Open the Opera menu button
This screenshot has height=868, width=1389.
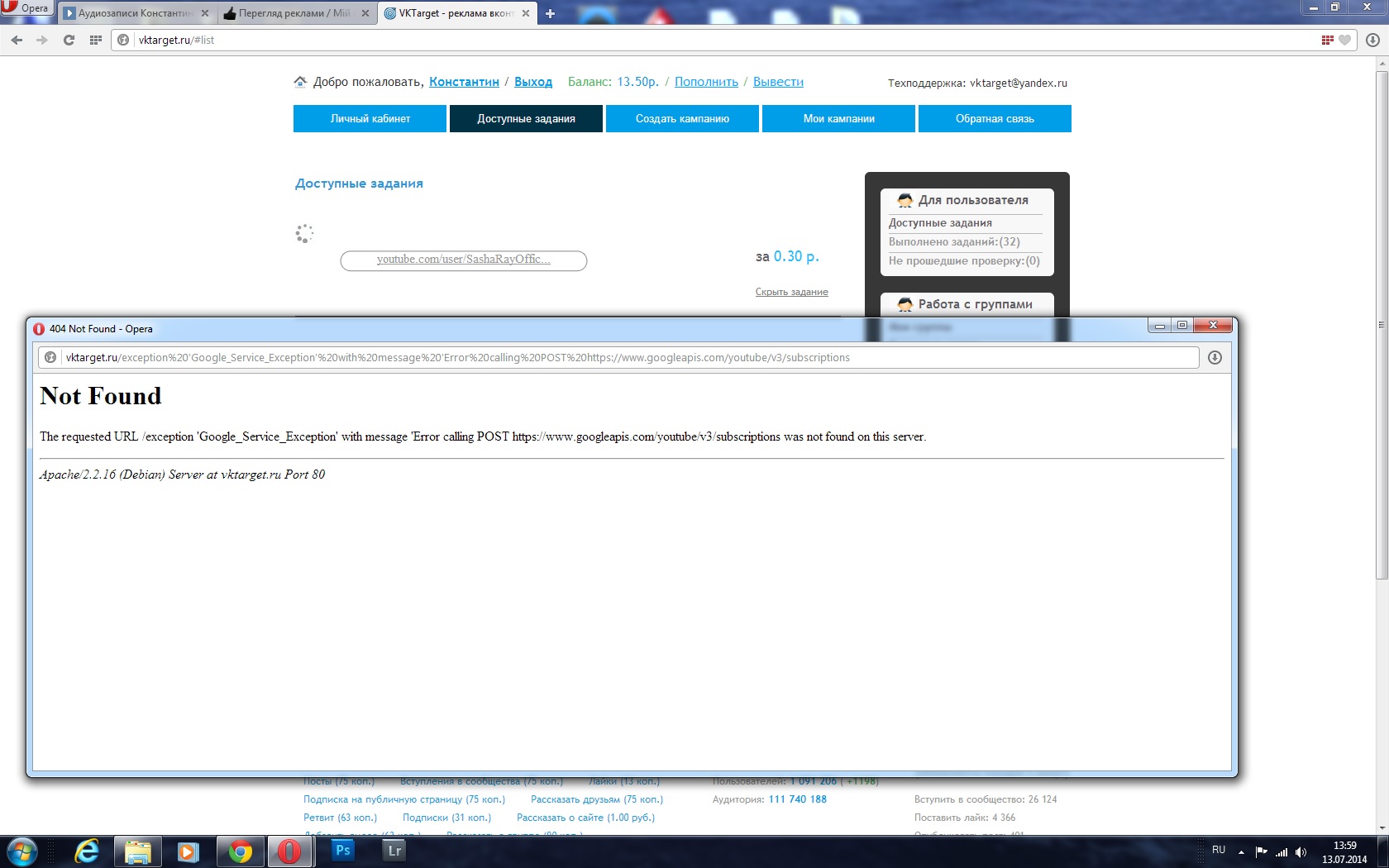click(27, 8)
